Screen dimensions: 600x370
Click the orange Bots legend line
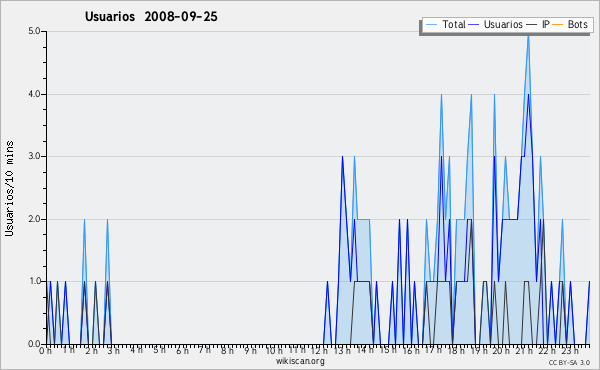tap(558, 25)
